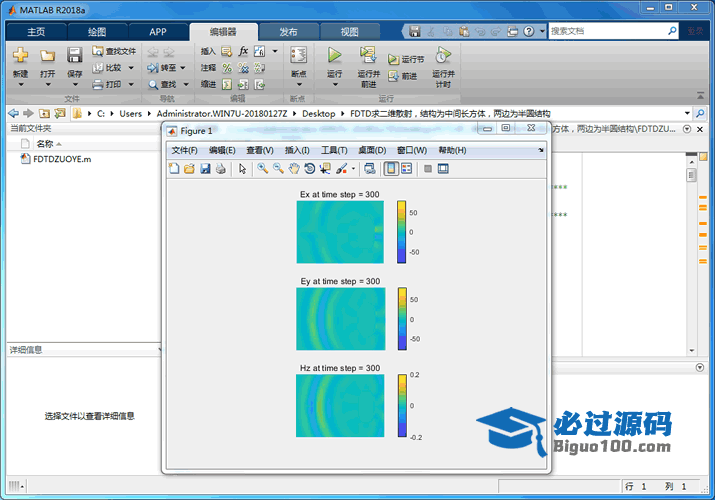Viewport: 715px width, 500px height.
Task: Toggle Insert Colorbar in figure toolbar
Action: [391, 169]
